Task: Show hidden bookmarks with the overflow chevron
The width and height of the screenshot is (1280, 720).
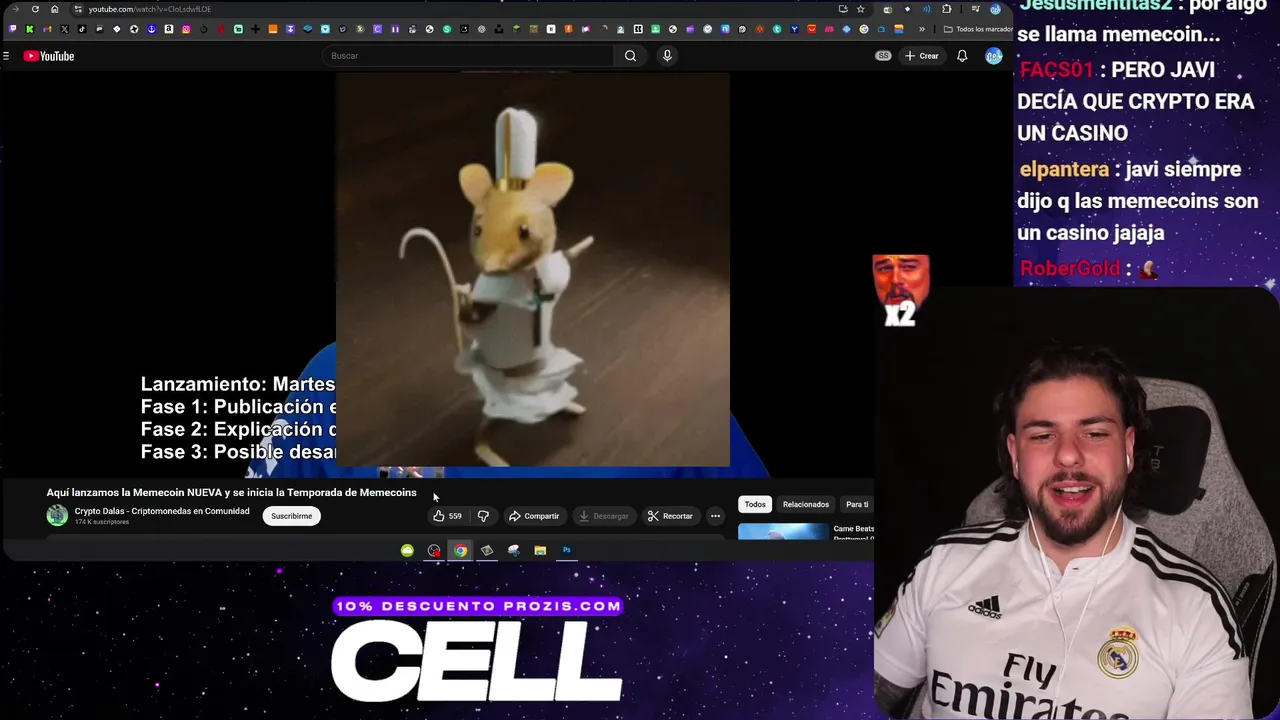Action: 922,29
